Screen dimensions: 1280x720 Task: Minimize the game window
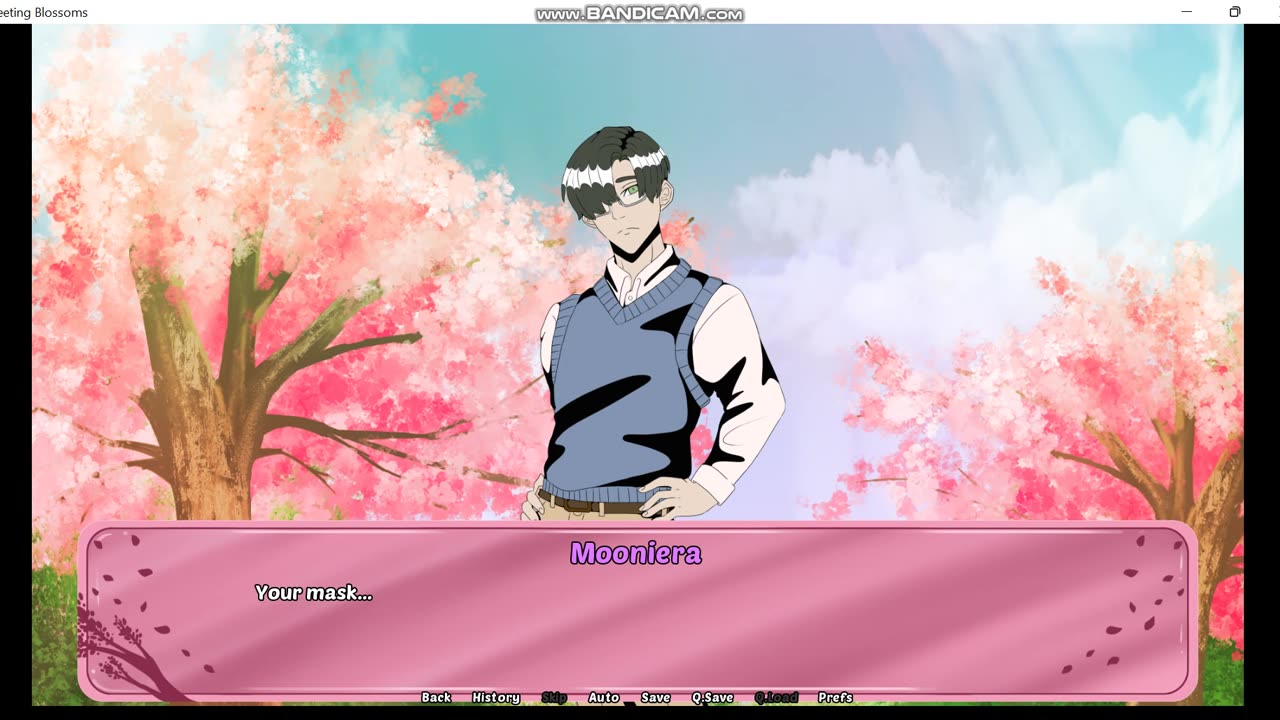pos(1187,12)
